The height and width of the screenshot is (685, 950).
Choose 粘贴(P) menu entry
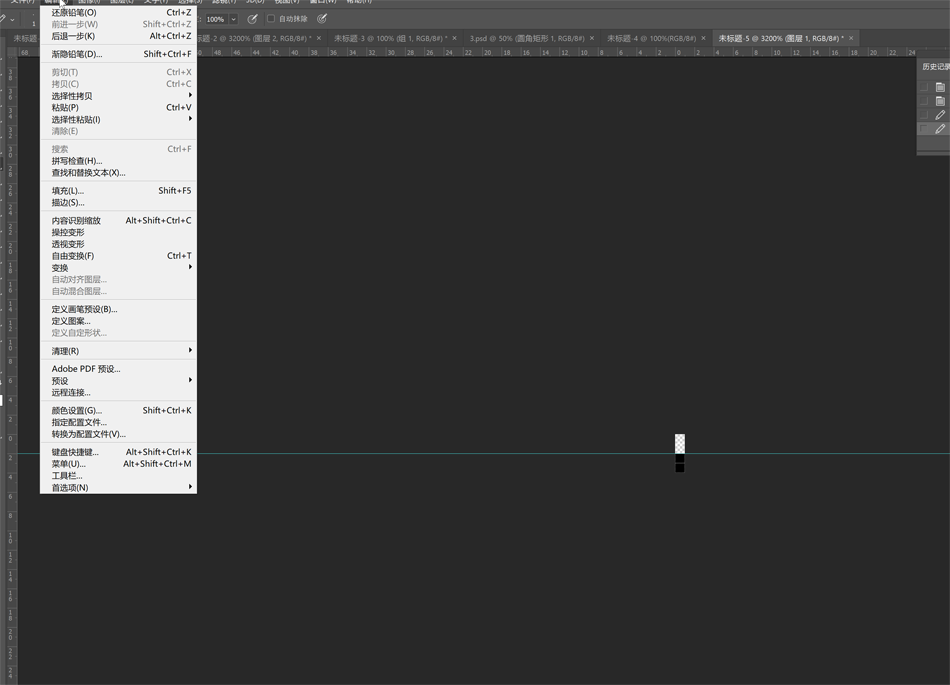coord(118,107)
